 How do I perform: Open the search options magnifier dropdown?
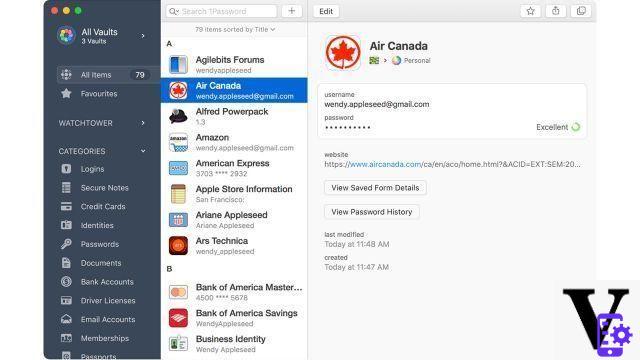(x=174, y=11)
